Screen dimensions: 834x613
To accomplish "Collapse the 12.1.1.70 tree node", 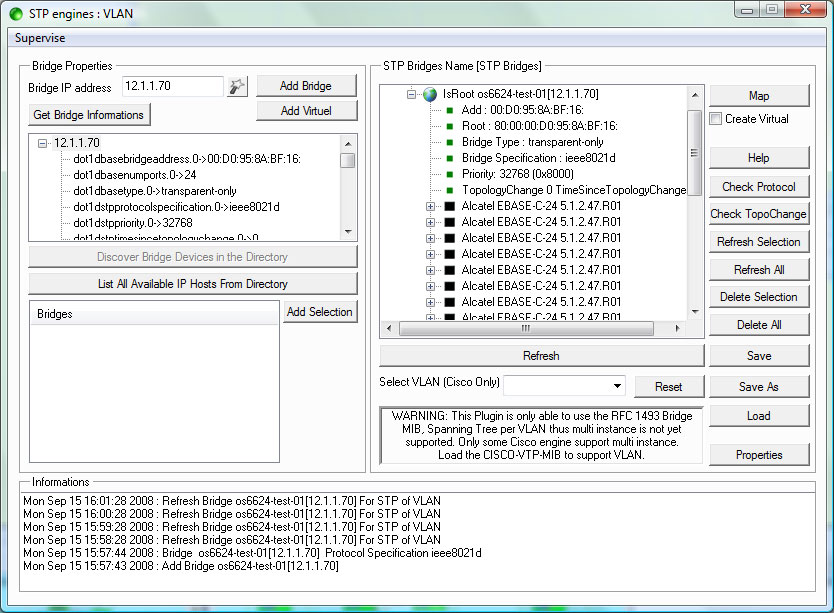I will pos(43,143).
